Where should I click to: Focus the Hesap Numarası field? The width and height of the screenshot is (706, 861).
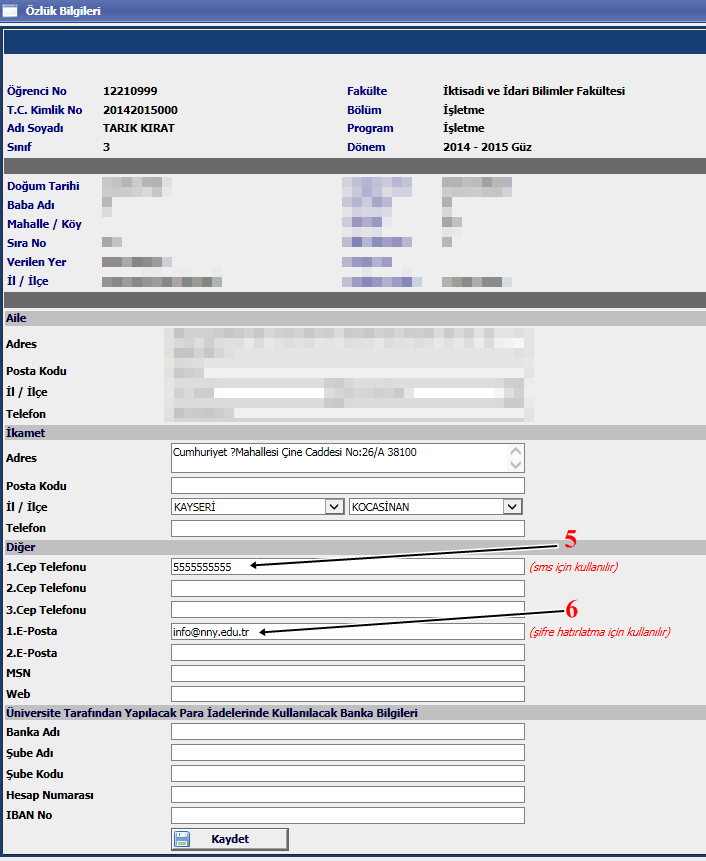coord(347,795)
